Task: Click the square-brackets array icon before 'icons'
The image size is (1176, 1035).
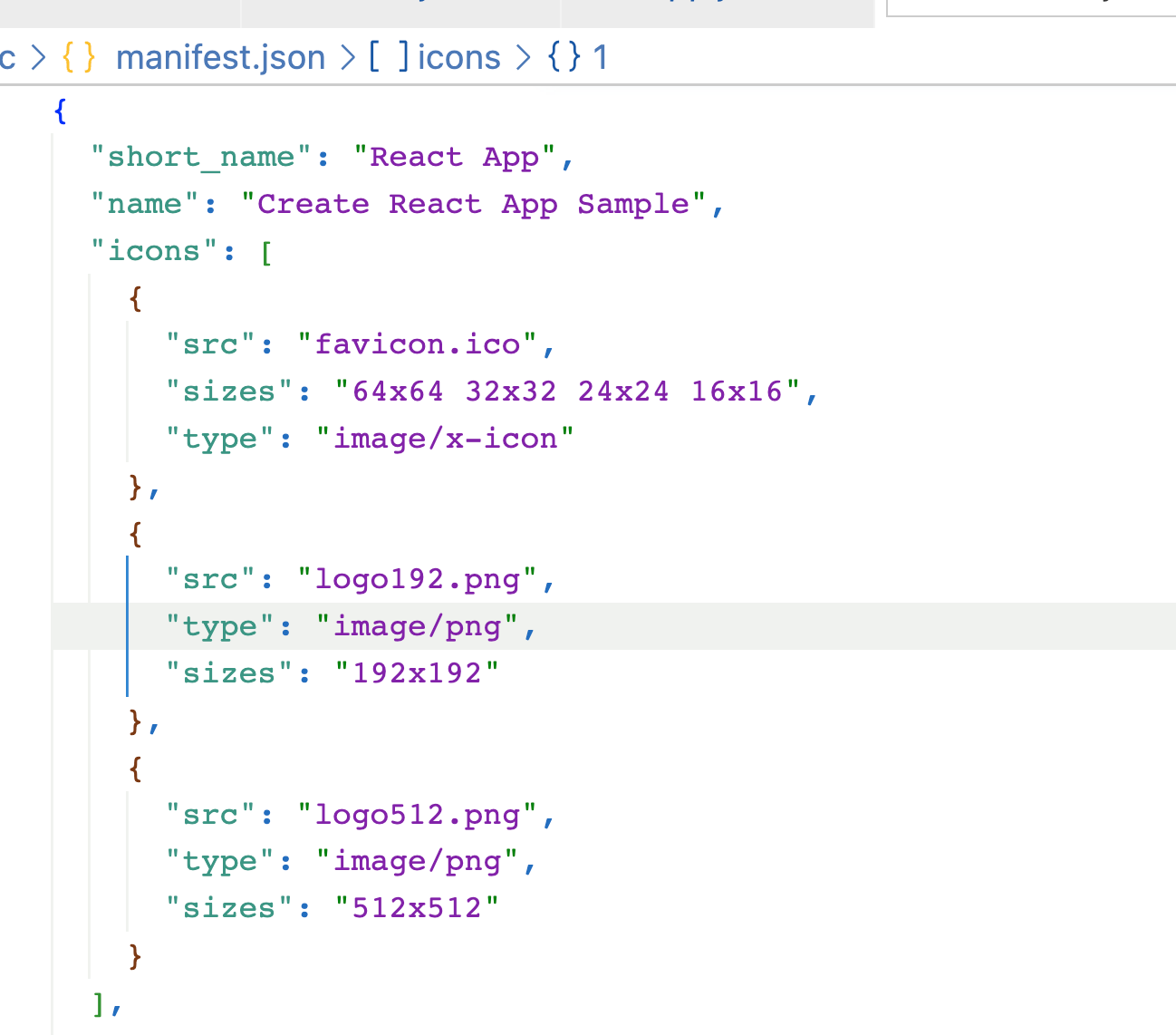Action: pyautogui.click(x=390, y=57)
